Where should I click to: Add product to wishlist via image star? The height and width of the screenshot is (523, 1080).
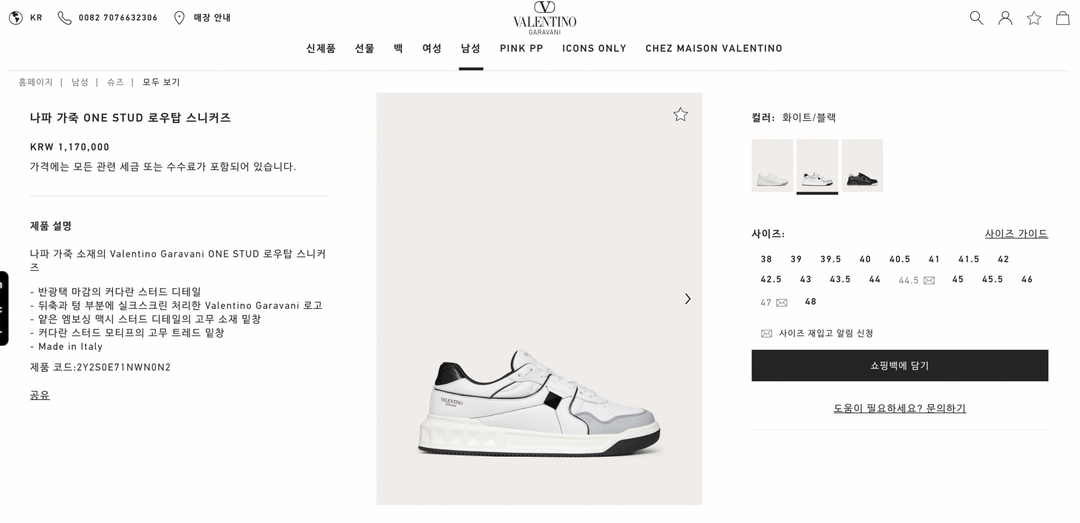click(681, 114)
